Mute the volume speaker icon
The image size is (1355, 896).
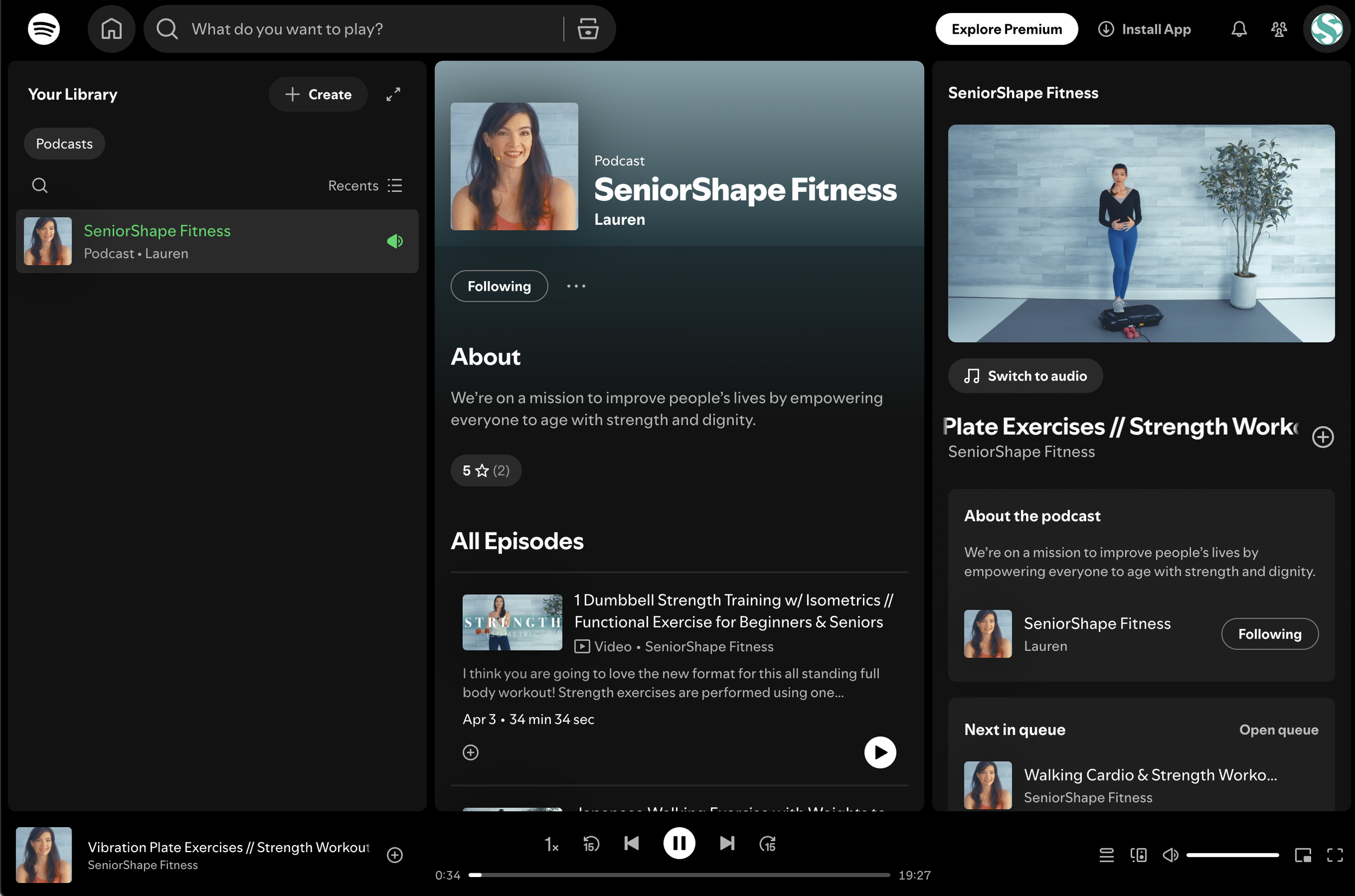tap(1170, 855)
